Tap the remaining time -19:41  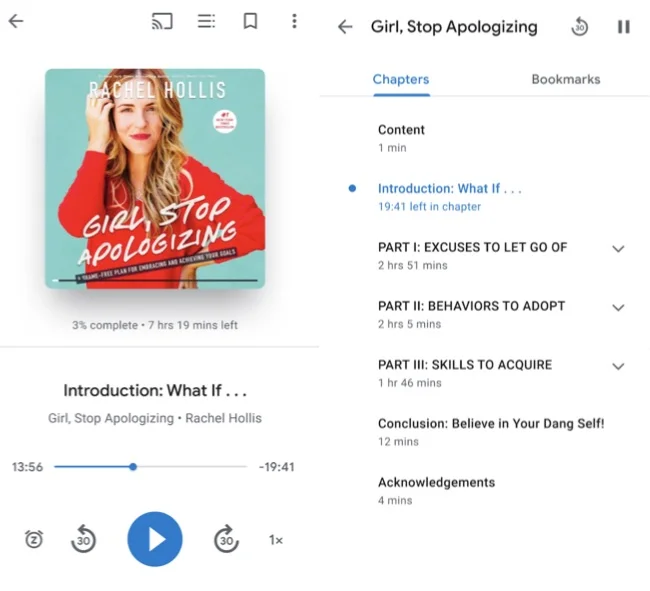[x=276, y=467]
